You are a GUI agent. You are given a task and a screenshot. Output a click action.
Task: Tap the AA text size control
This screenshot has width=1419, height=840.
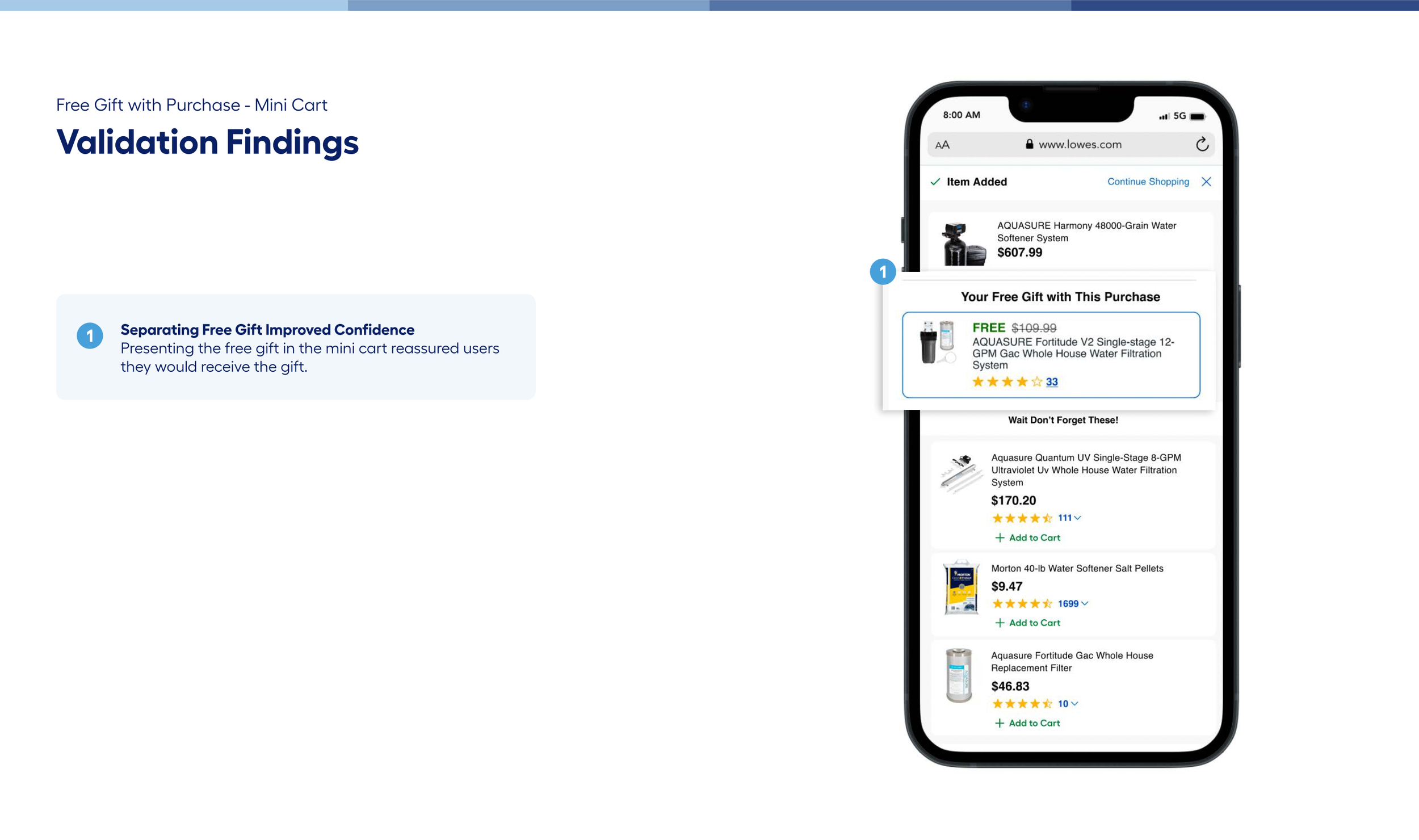[942, 145]
